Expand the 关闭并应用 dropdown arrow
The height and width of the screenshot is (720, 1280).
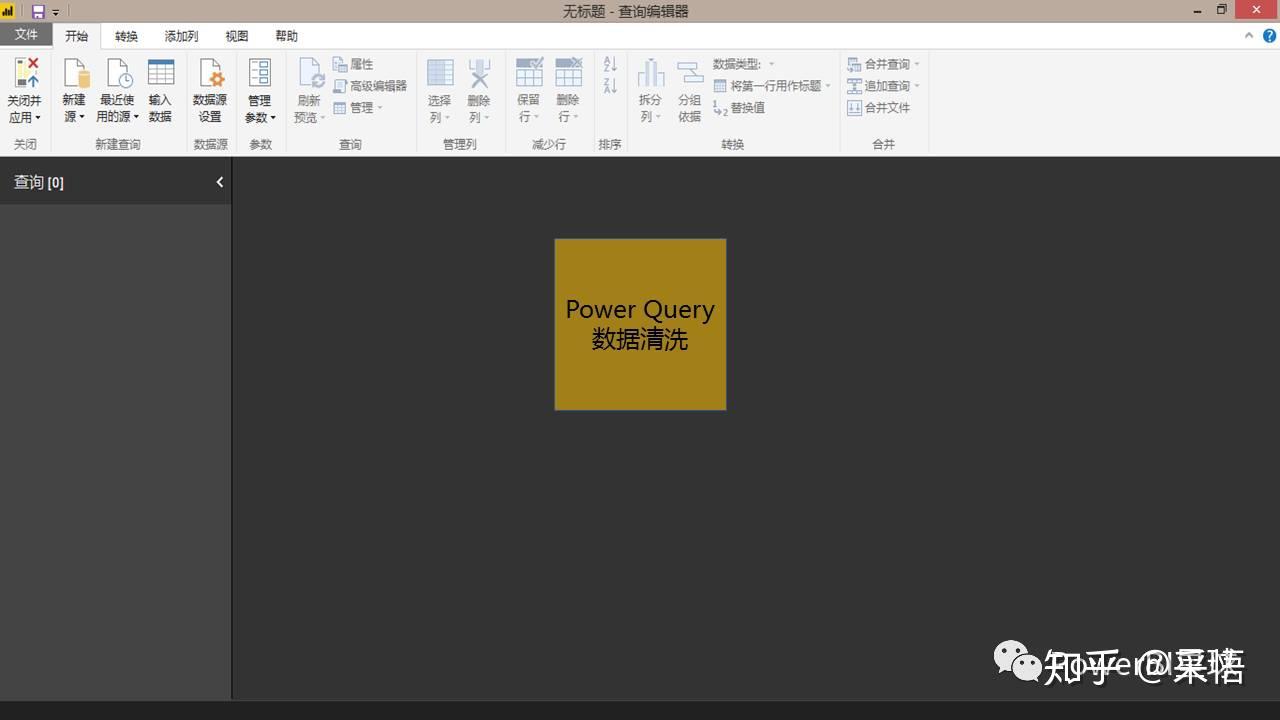click(38, 118)
